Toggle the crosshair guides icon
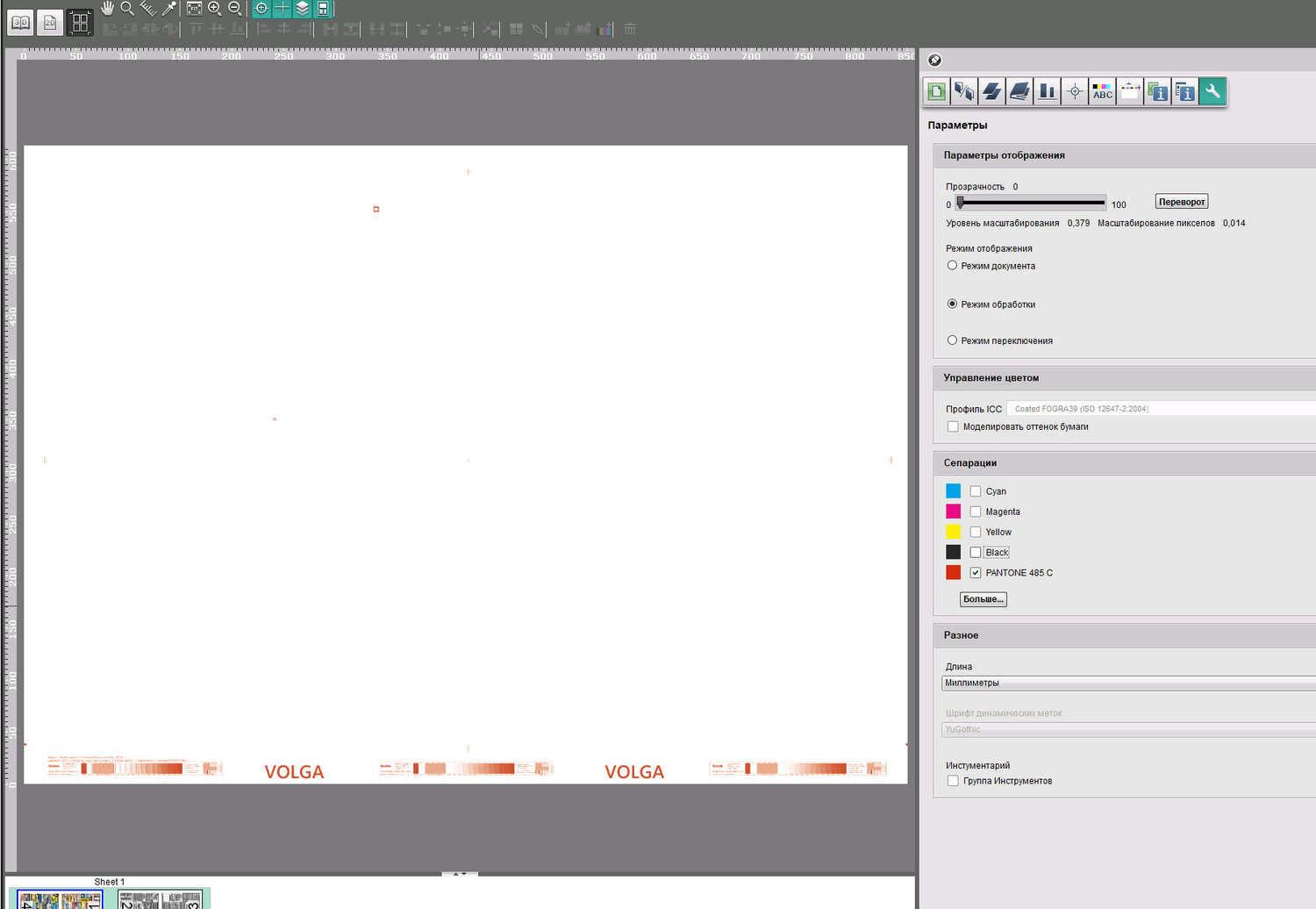 click(x=282, y=9)
